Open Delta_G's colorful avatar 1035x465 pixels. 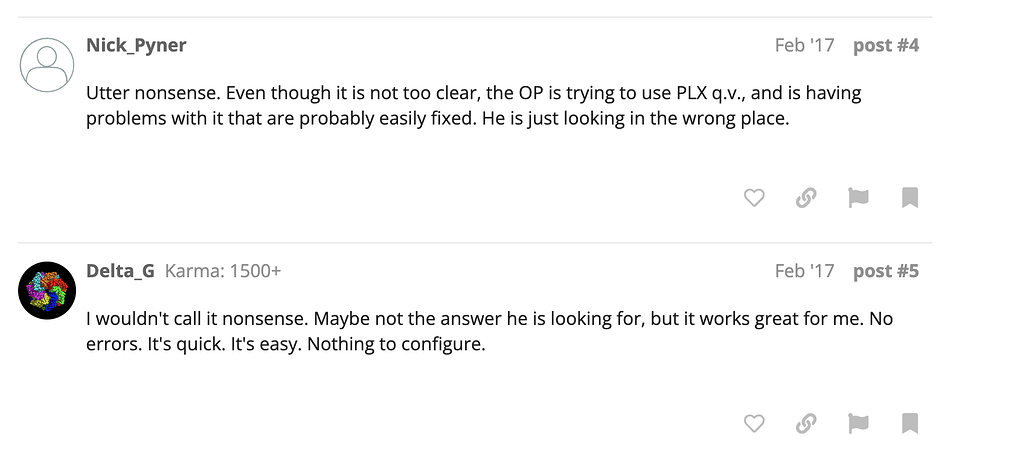[48, 290]
